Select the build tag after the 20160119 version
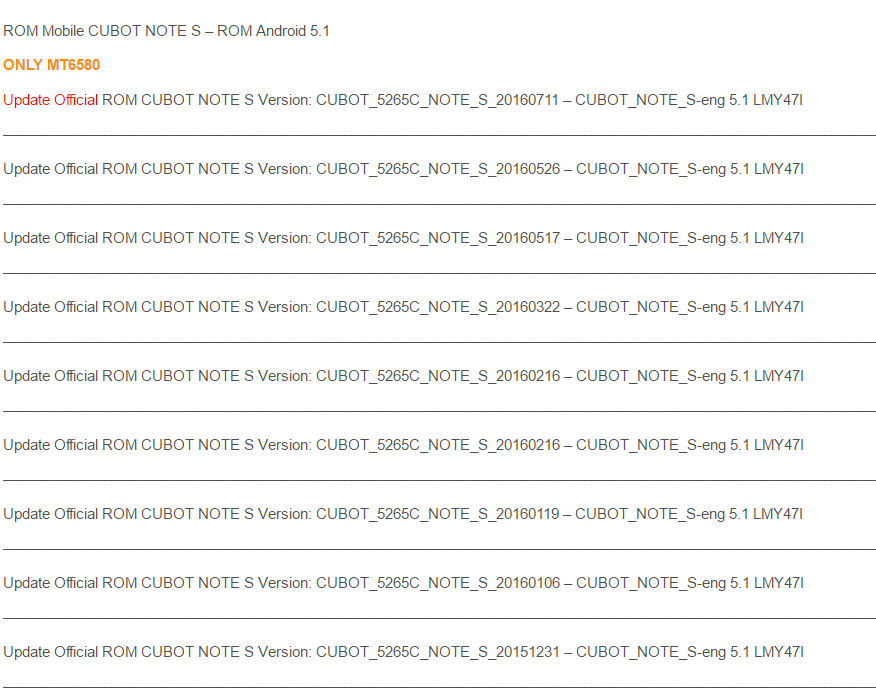Viewport: 876px width, 690px height. click(x=689, y=515)
